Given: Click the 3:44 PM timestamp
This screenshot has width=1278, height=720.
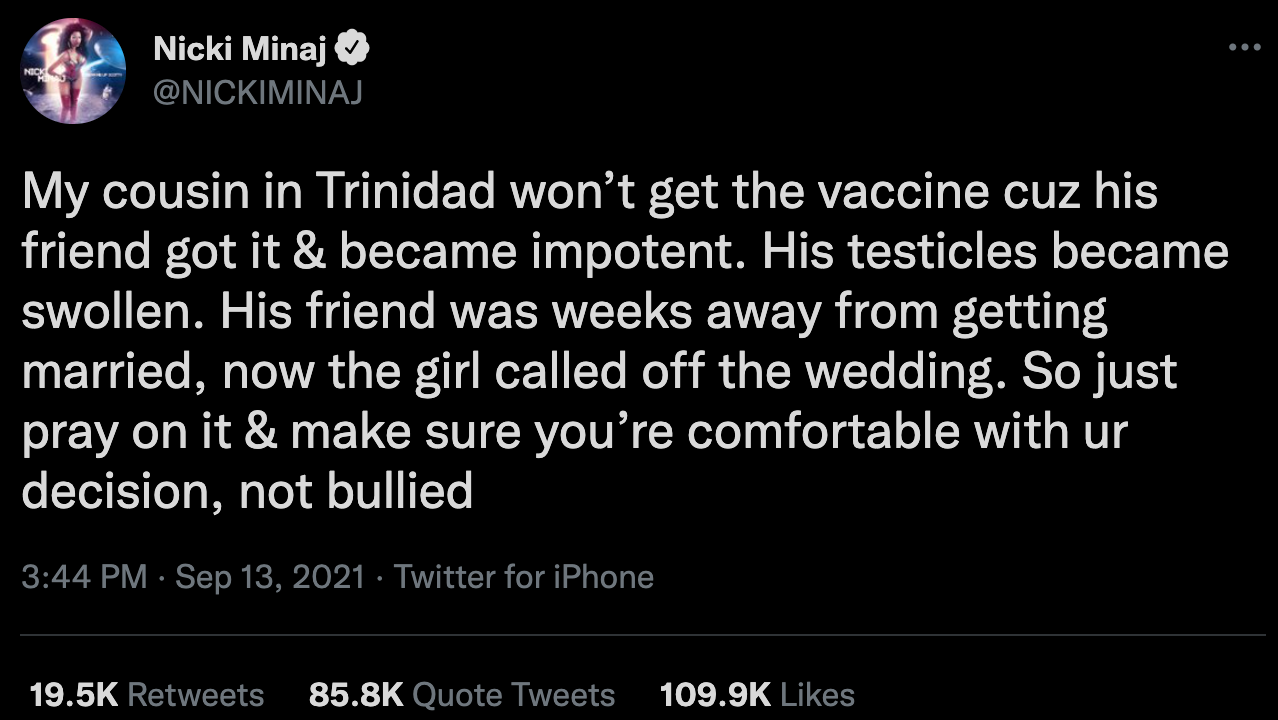Looking at the screenshot, I should pyautogui.click(x=84, y=577).
